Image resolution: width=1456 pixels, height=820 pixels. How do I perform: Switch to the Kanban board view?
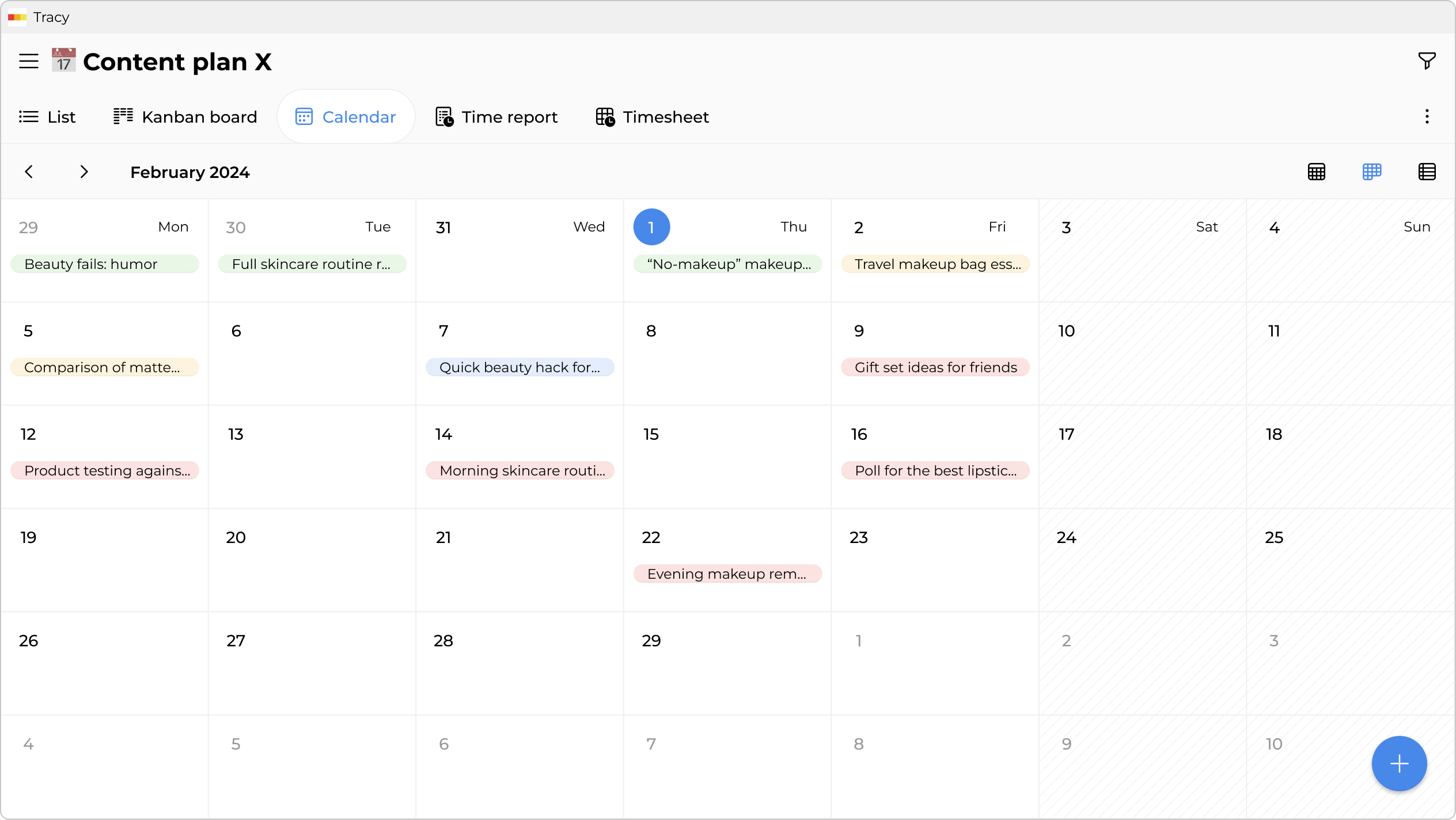point(185,116)
